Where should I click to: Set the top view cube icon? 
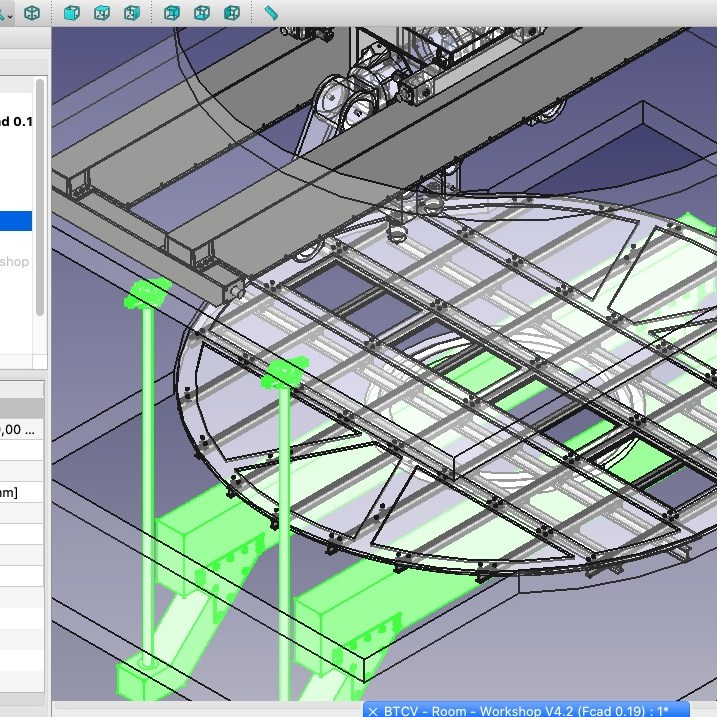pyautogui.click(x=102, y=13)
